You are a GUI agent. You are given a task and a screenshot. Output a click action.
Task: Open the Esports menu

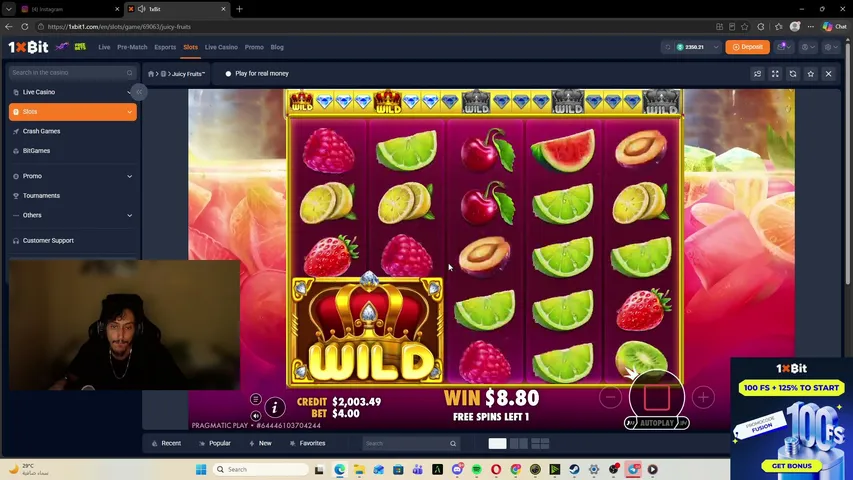(x=165, y=47)
